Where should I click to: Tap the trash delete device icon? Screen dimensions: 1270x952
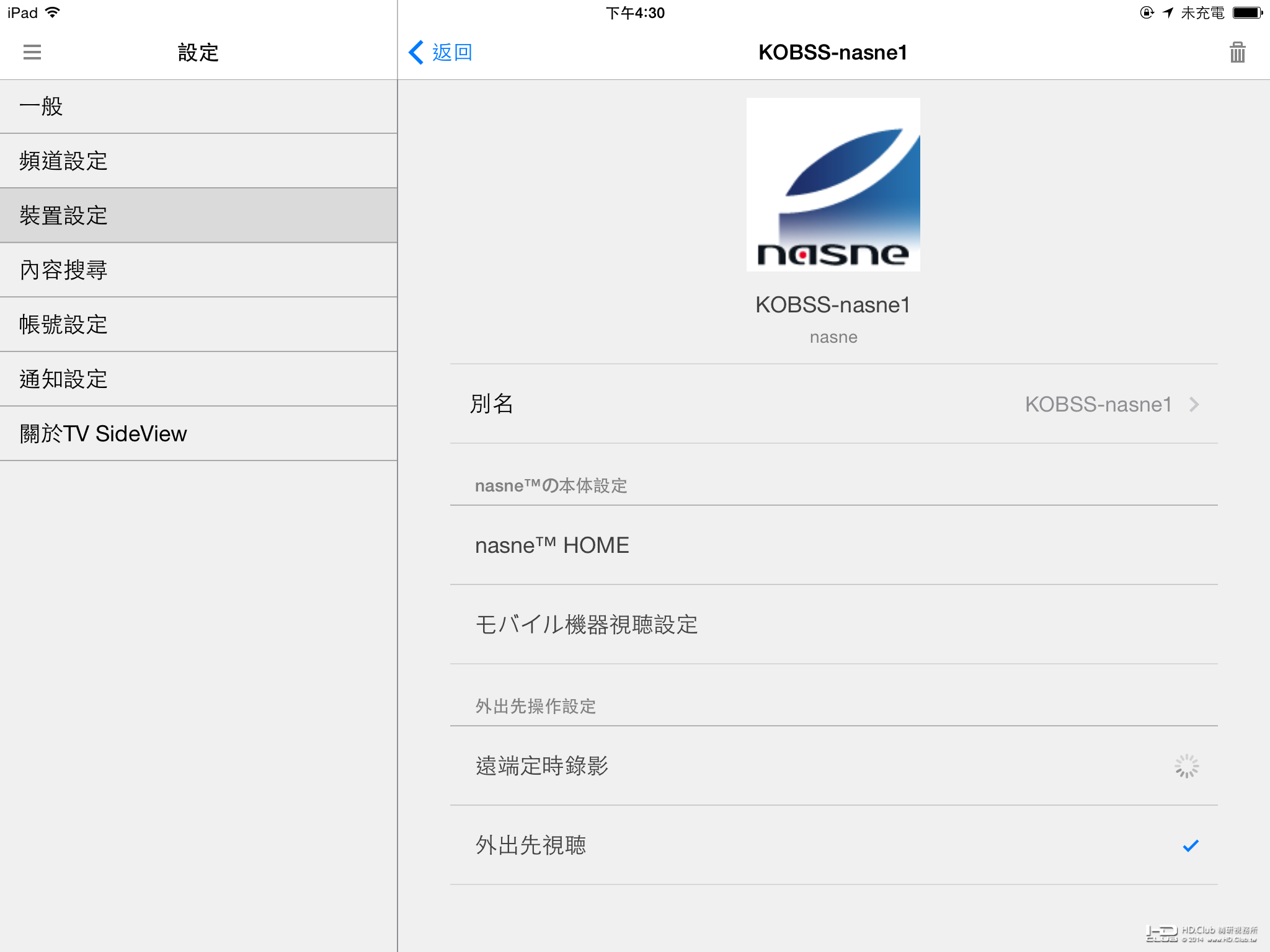click(x=1237, y=52)
